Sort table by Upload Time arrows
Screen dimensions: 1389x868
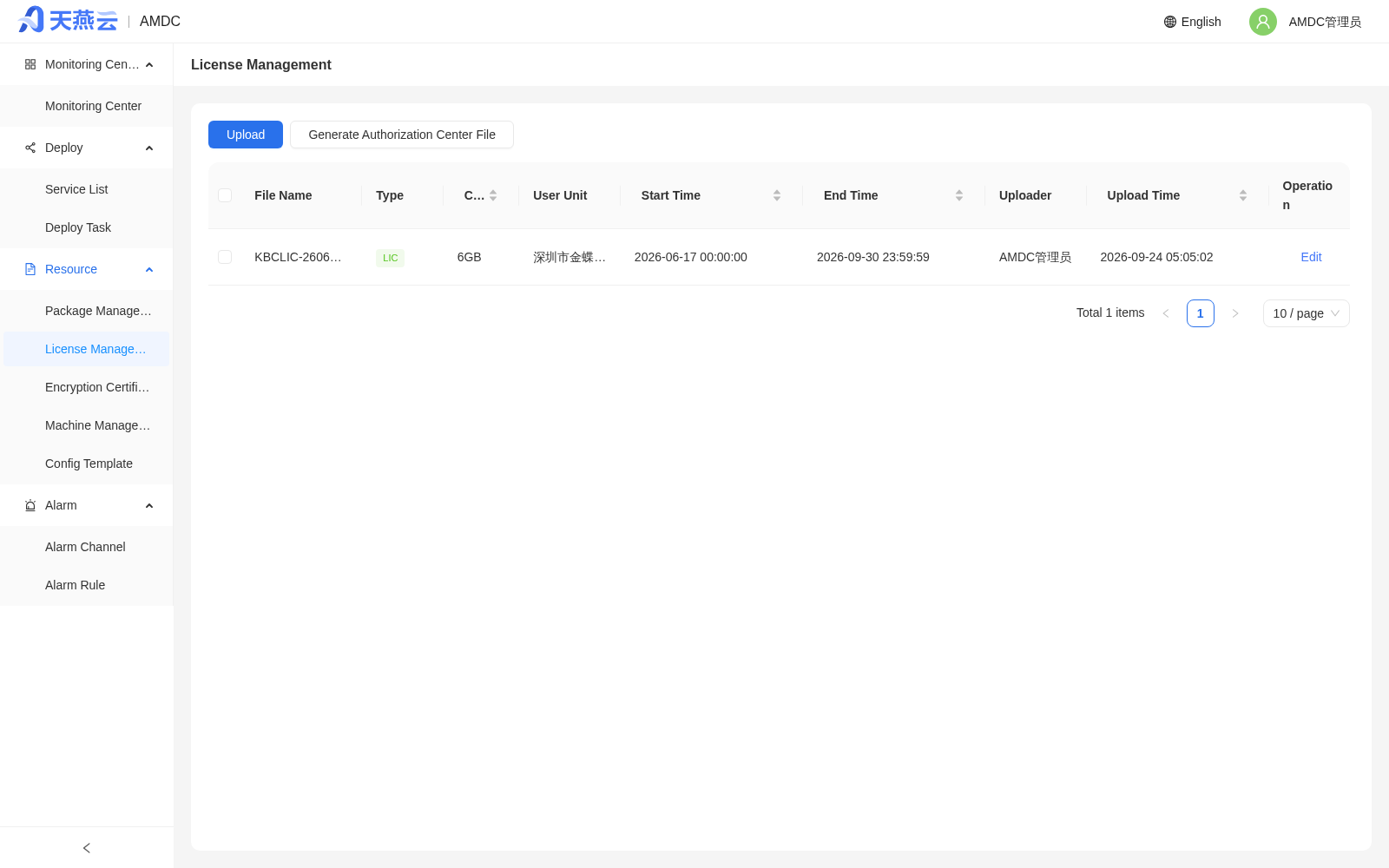tap(1243, 195)
